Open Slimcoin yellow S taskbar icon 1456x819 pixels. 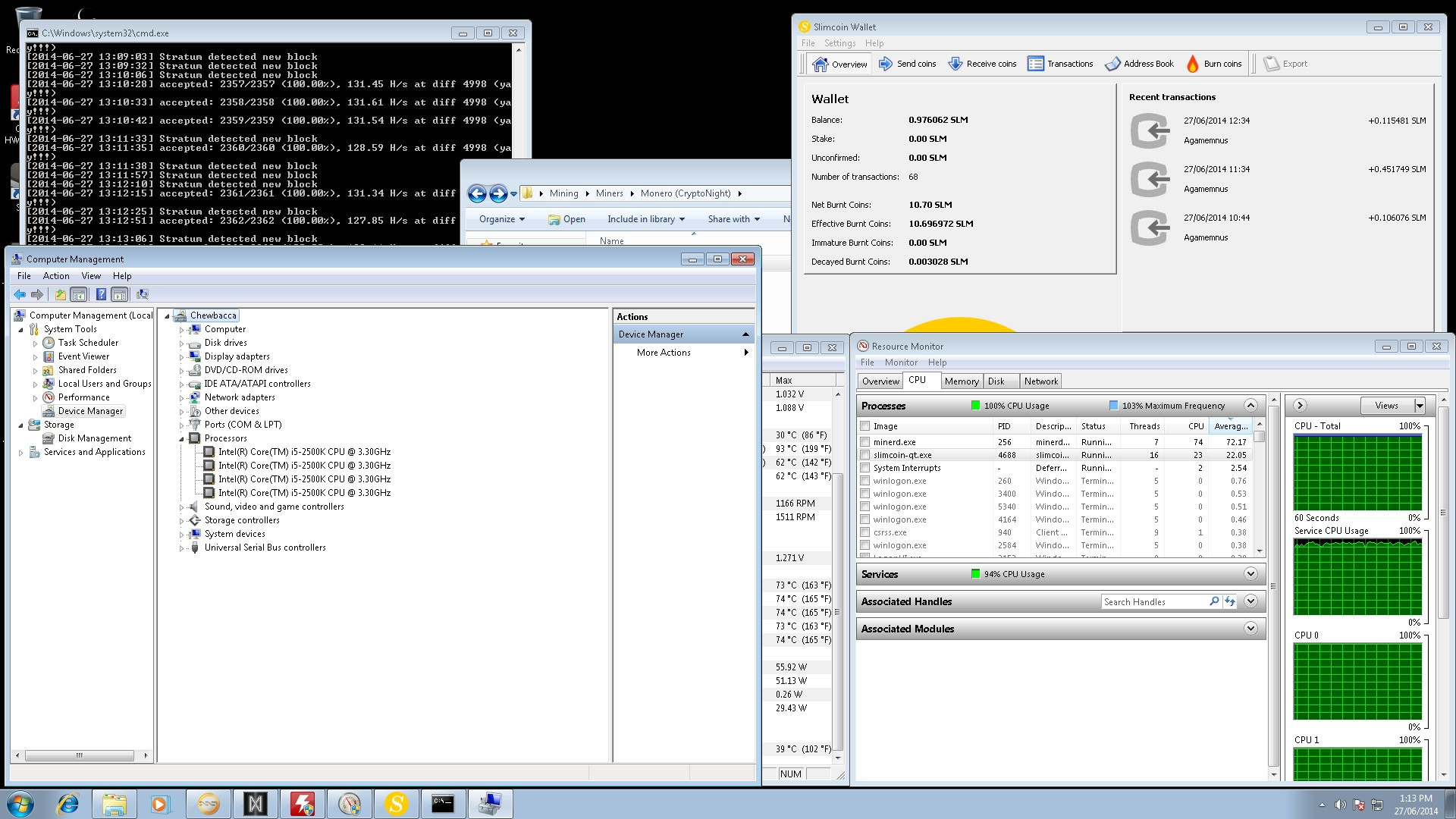396,804
